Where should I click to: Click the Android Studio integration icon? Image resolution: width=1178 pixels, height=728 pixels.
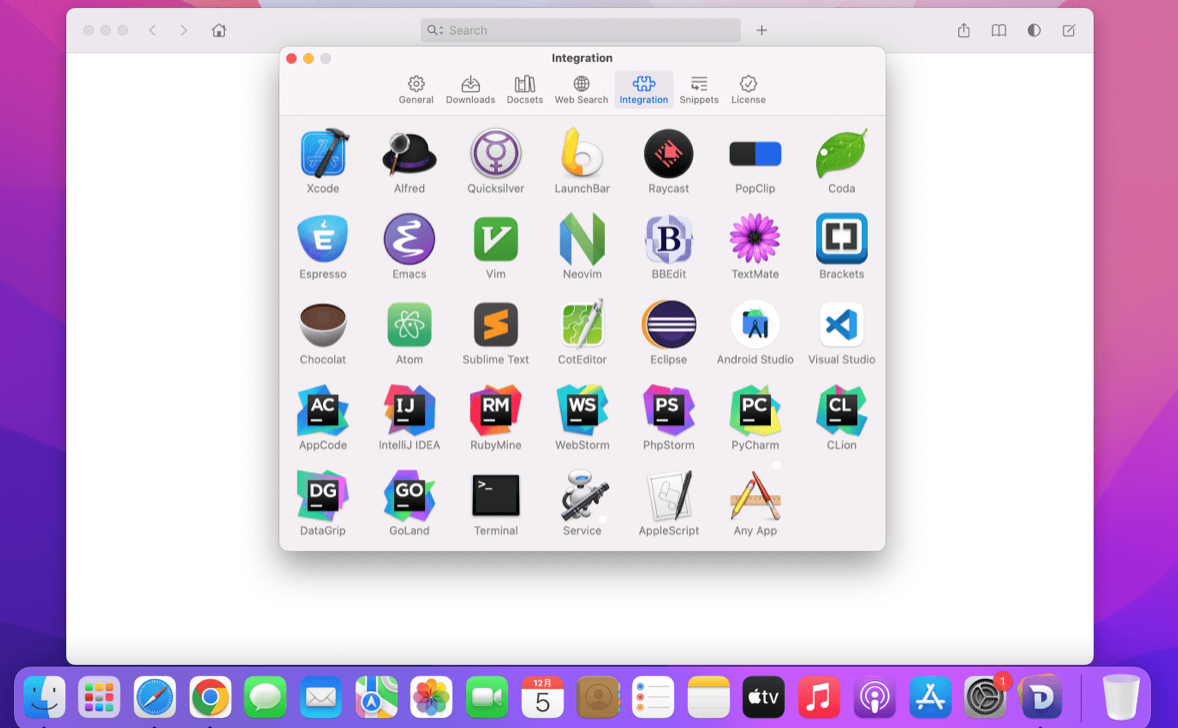[755, 325]
